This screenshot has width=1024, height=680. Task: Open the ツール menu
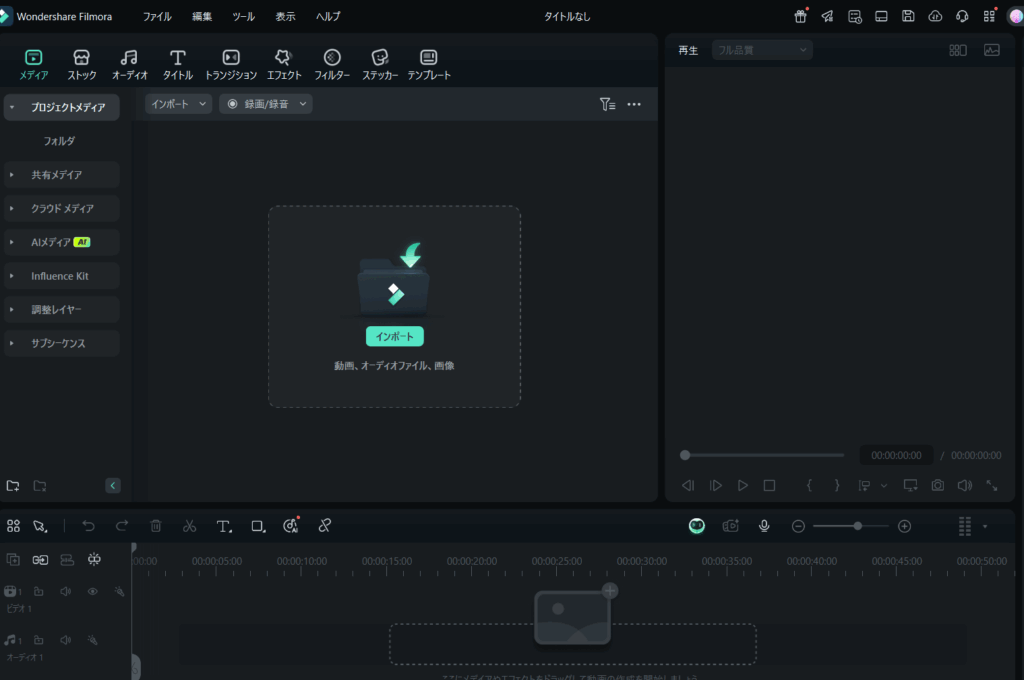244,16
